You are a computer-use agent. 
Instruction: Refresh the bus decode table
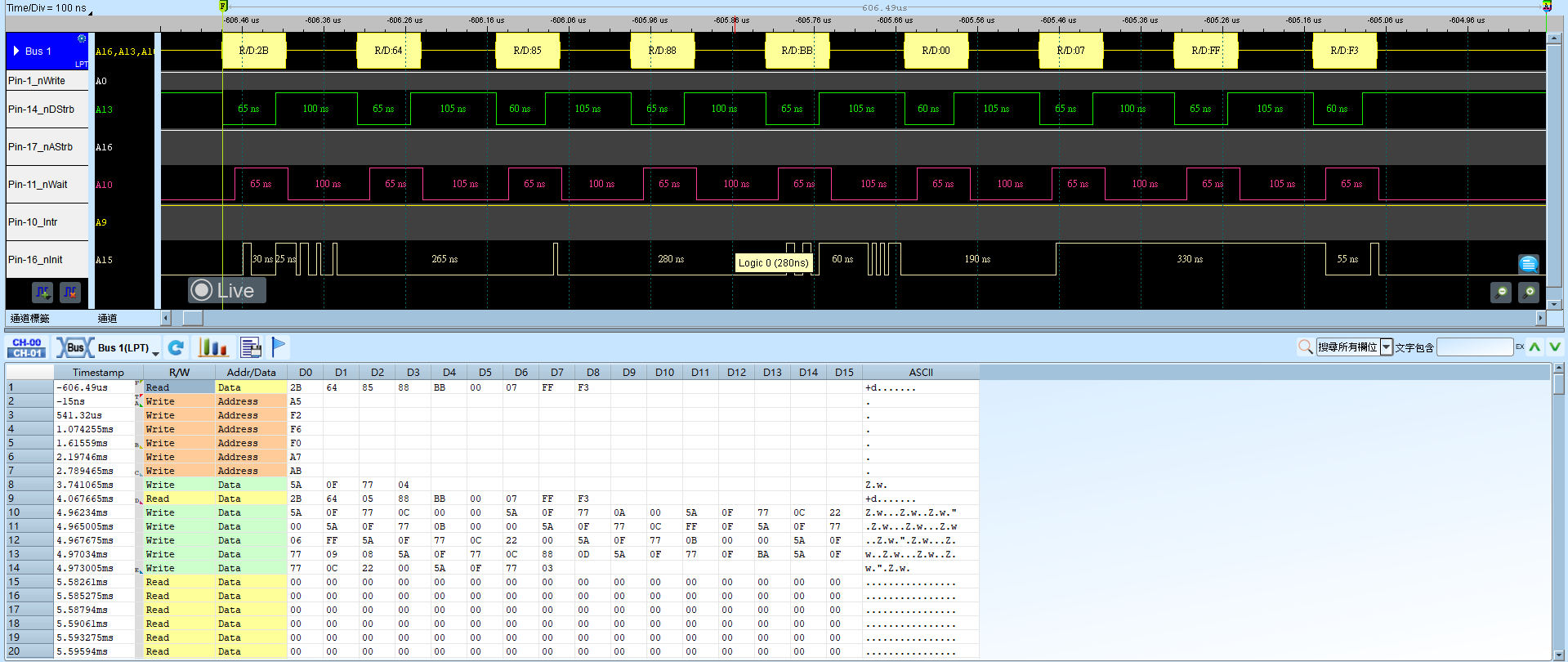[176, 348]
